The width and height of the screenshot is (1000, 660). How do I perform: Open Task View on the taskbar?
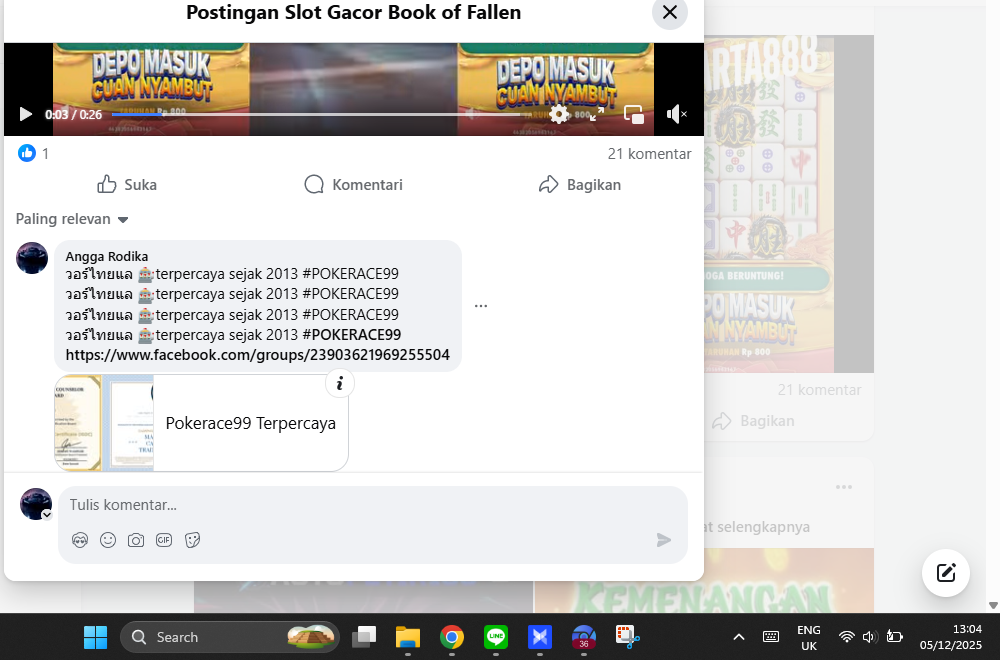tap(364, 636)
